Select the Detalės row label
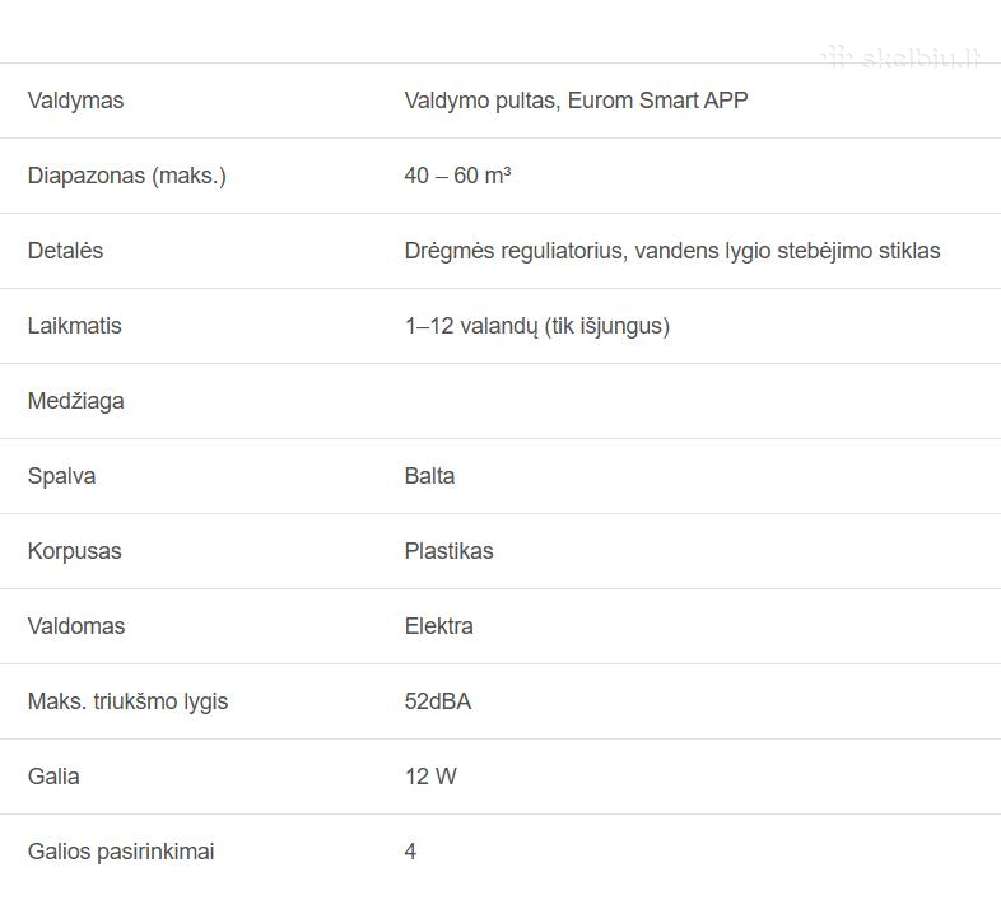Screen dimensions: 1001x900 point(65,250)
